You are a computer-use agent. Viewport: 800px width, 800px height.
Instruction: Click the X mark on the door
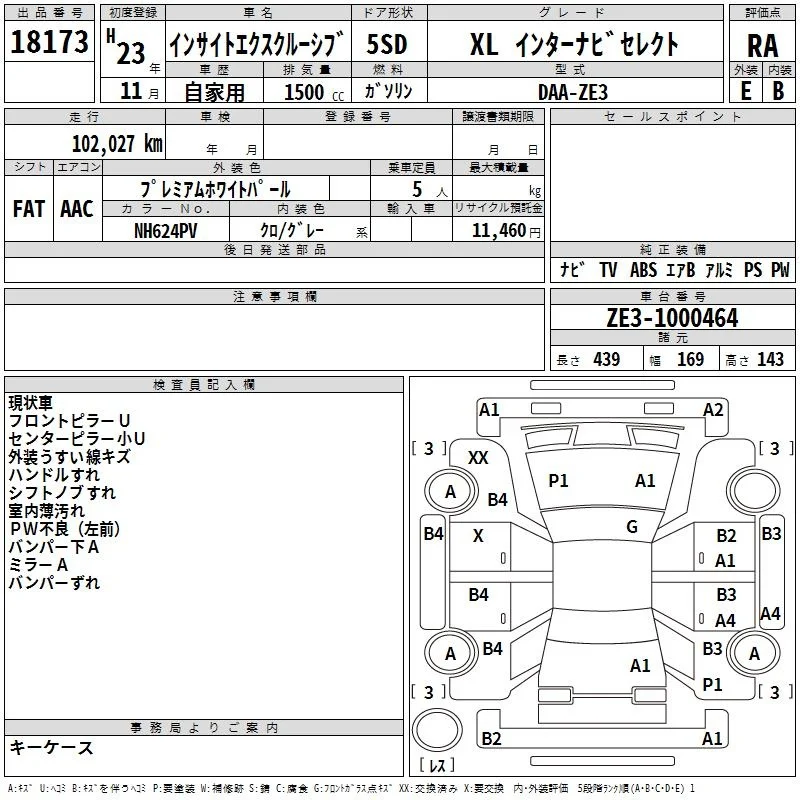coord(478,536)
